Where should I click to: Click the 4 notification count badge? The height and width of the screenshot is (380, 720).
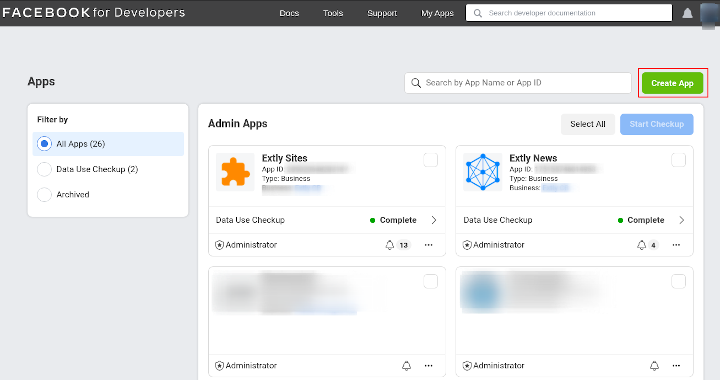653,245
